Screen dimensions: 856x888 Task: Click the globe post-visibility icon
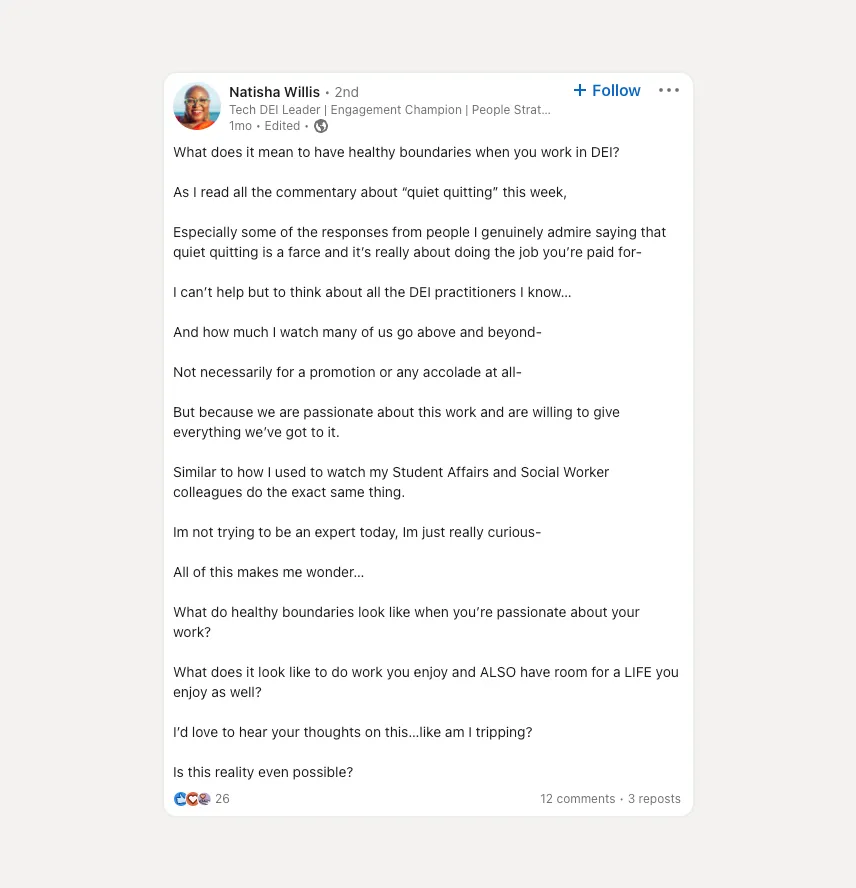click(x=320, y=126)
